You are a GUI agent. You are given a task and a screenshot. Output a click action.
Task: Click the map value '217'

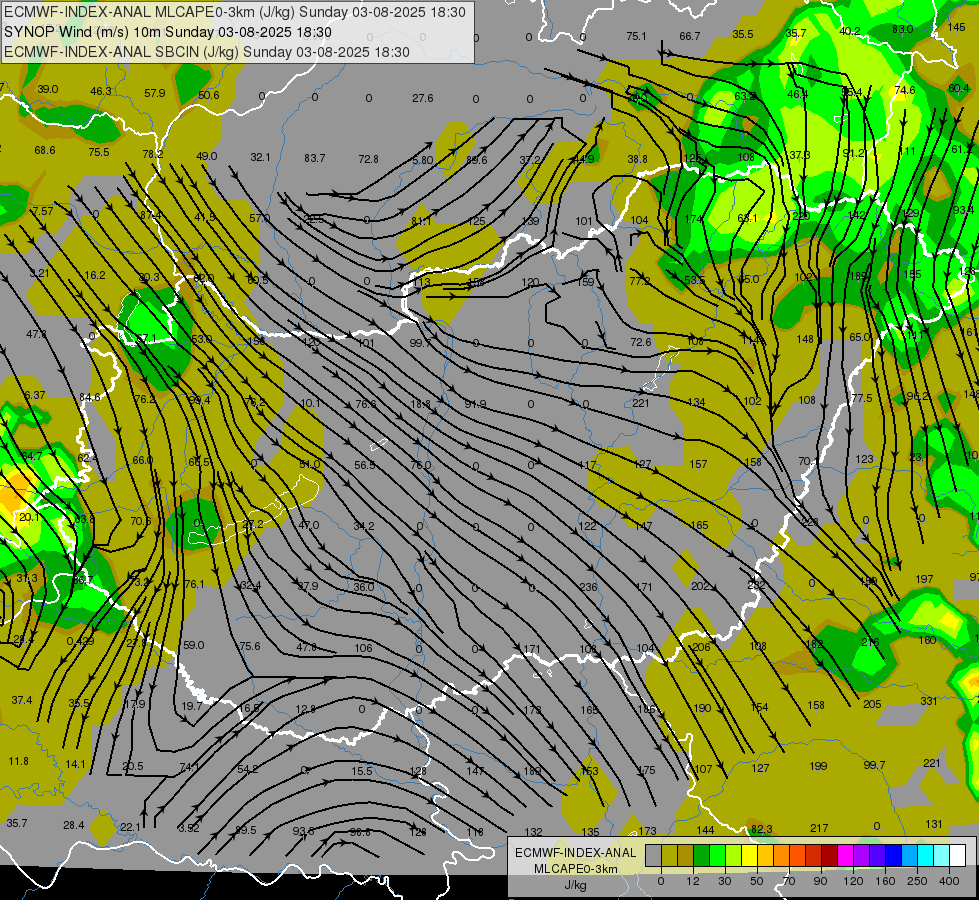coord(819,828)
